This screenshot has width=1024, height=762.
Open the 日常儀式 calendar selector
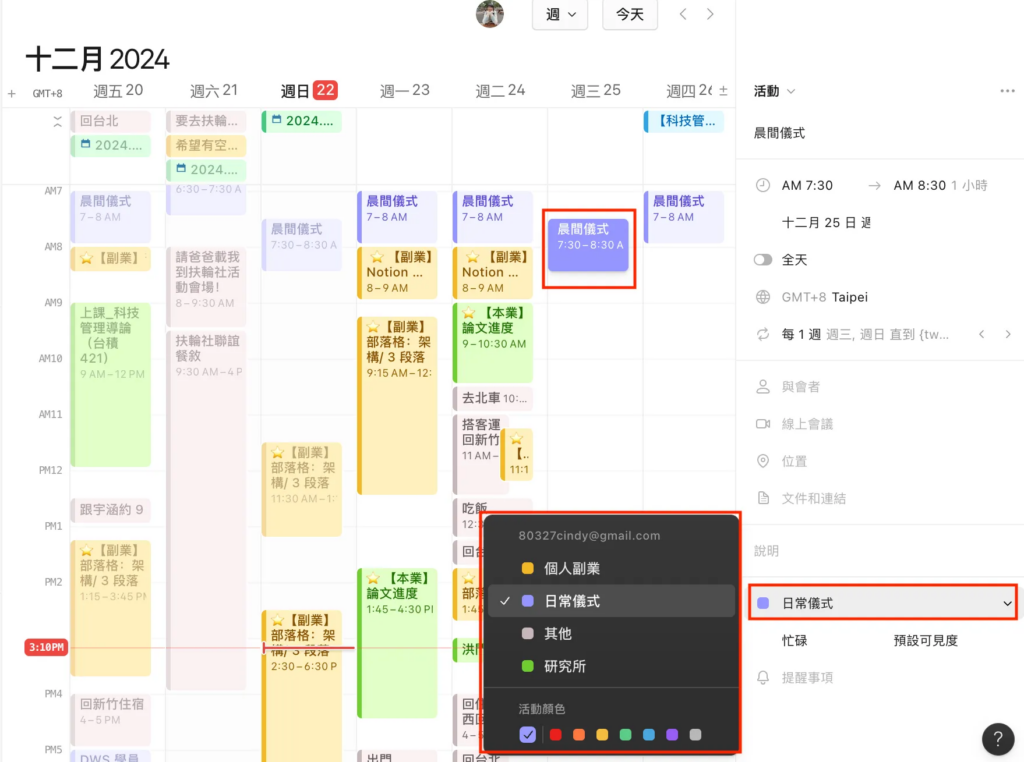click(882, 603)
